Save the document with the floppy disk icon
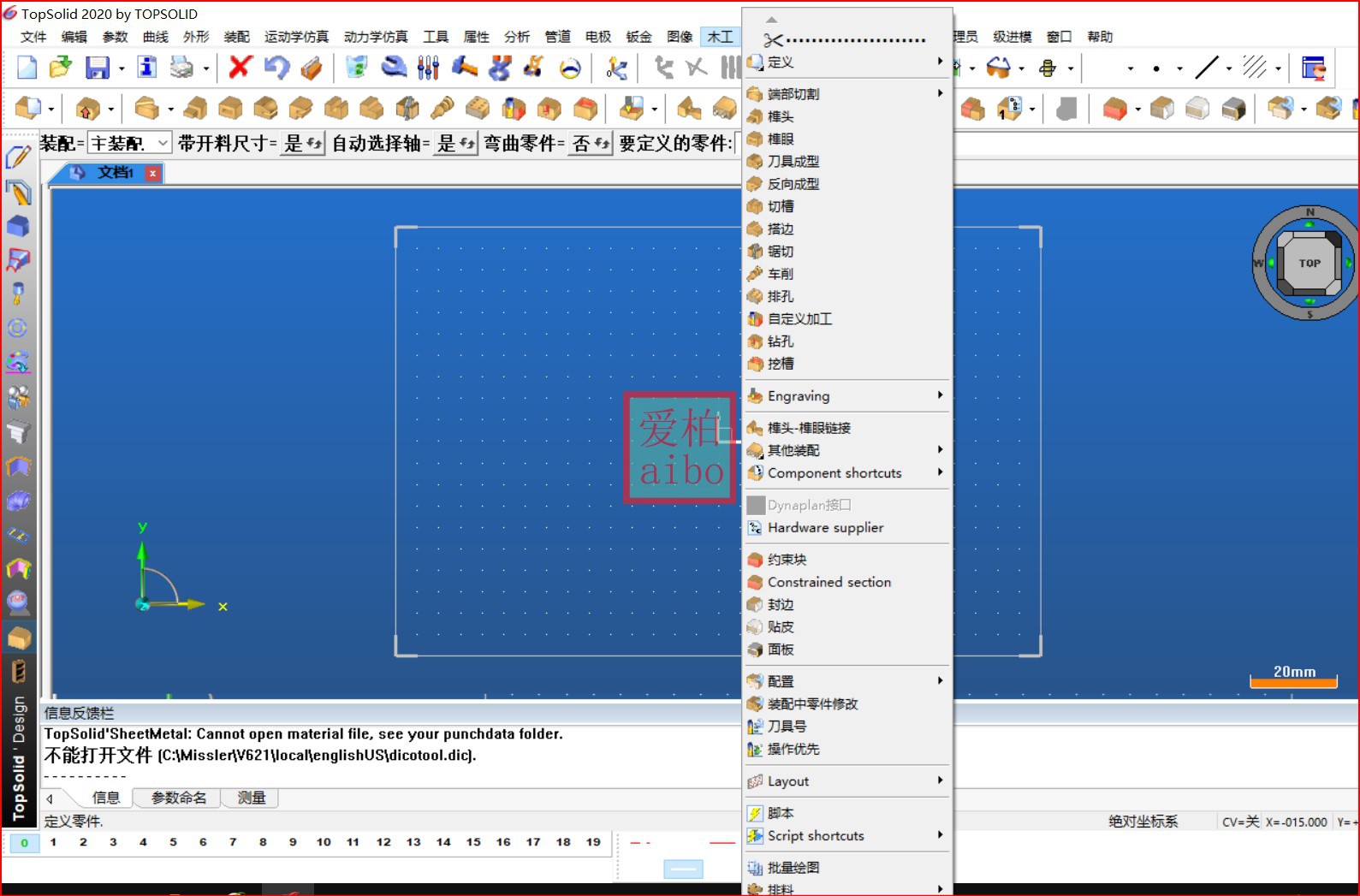Image resolution: width=1360 pixels, height=896 pixels. tap(98, 68)
